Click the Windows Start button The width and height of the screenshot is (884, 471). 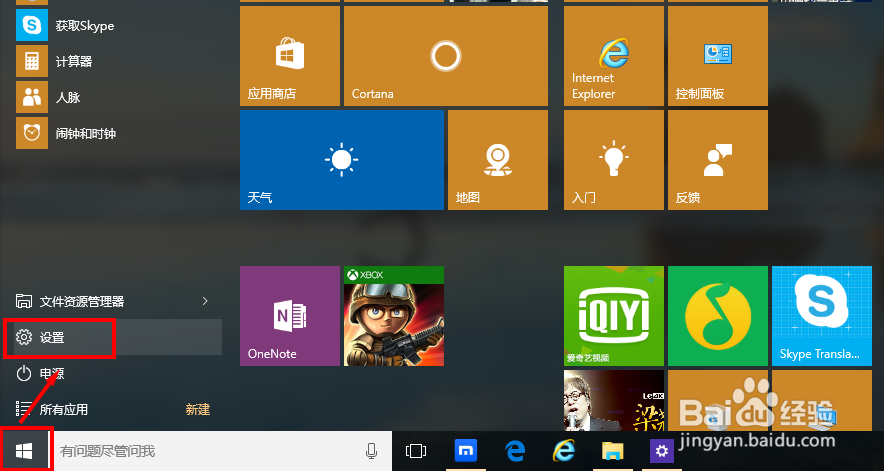pyautogui.click(x=24, y=451)
